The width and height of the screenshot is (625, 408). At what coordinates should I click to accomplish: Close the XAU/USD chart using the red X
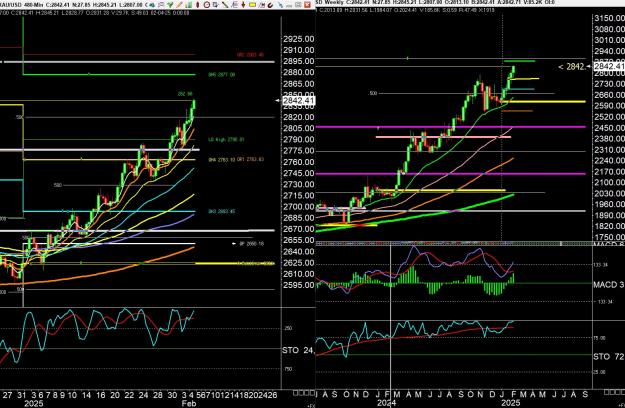(307, 5)
